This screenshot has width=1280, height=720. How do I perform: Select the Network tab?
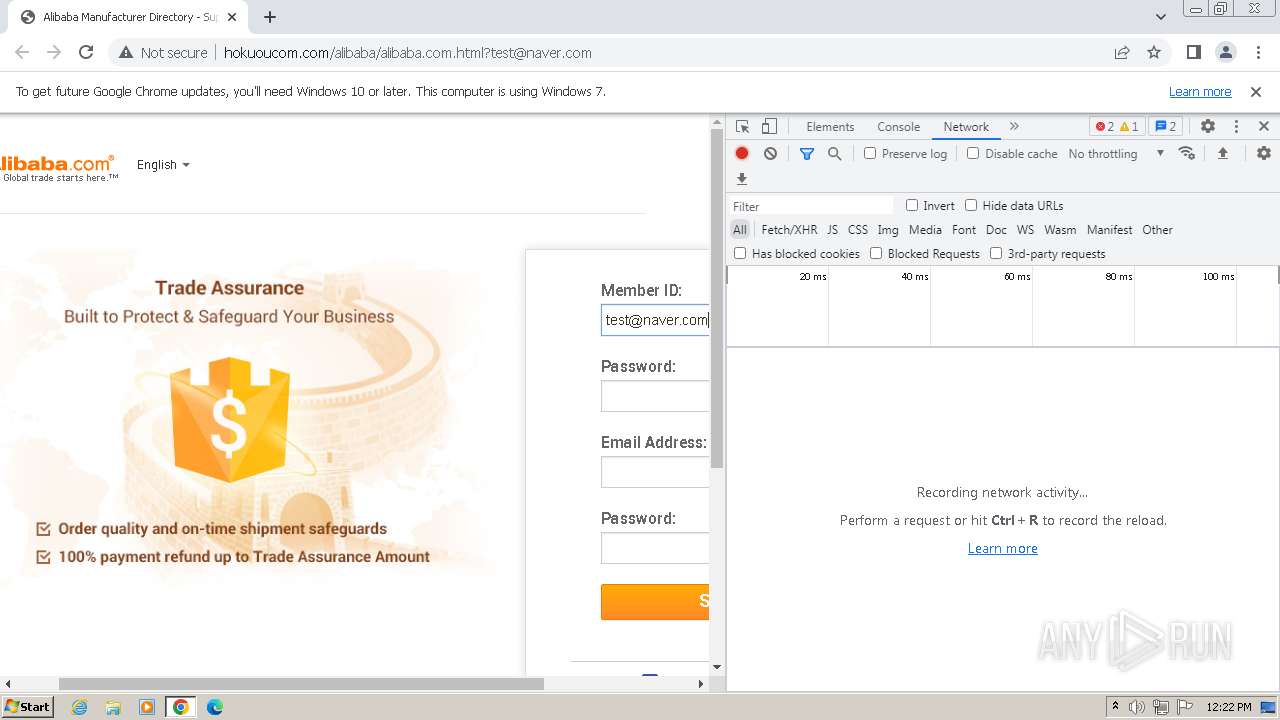(966, 127)
